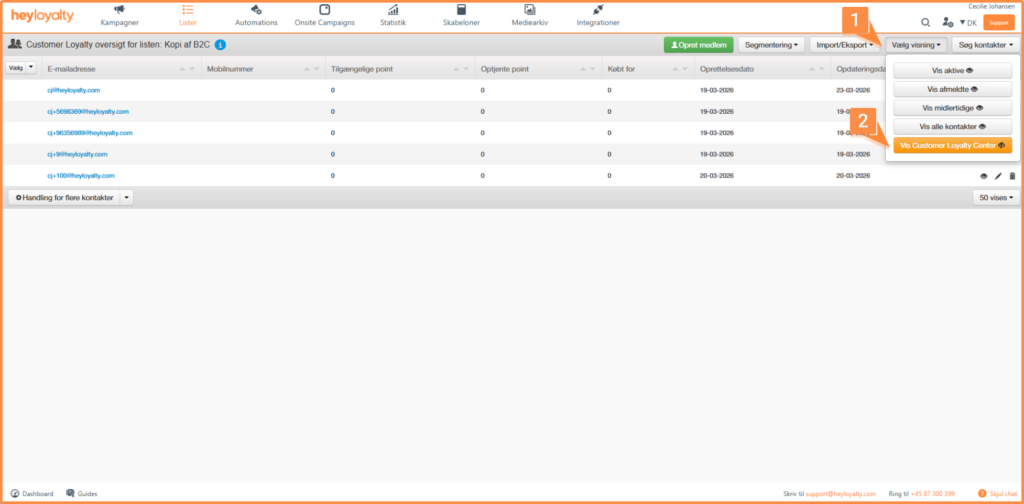Select the Vis midlertidige view option
This screenshot has height=504, width=1024.
pyautogui.click(x=953, y=108)
